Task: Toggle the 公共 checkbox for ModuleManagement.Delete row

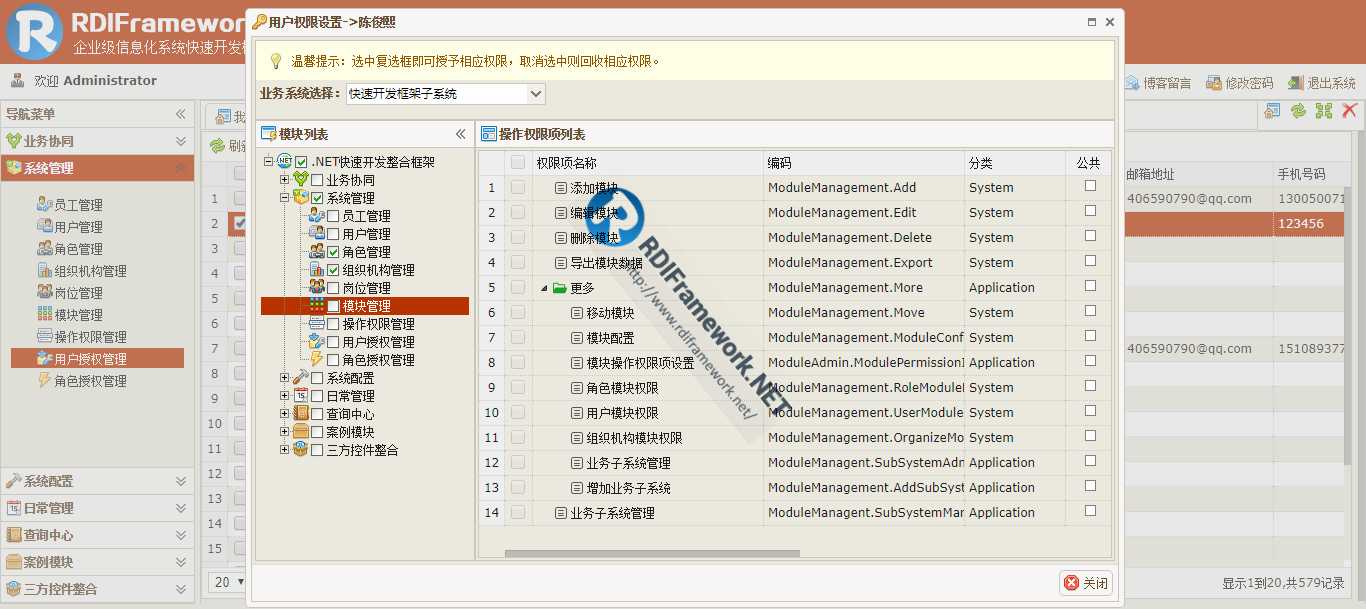Action: (x=1090, y=236)
